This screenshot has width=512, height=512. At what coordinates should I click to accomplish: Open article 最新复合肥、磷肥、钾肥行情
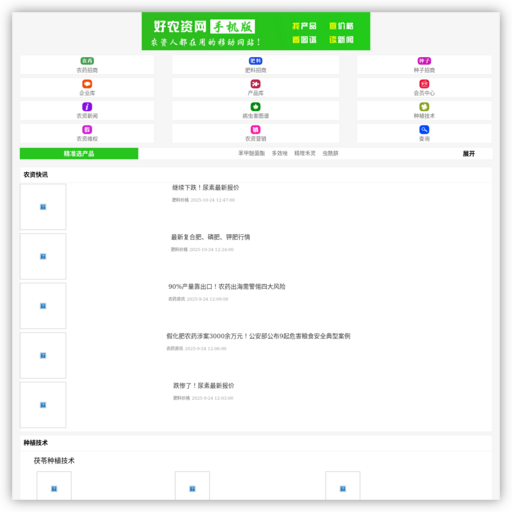pyautogui.click(x=211, y=237)
